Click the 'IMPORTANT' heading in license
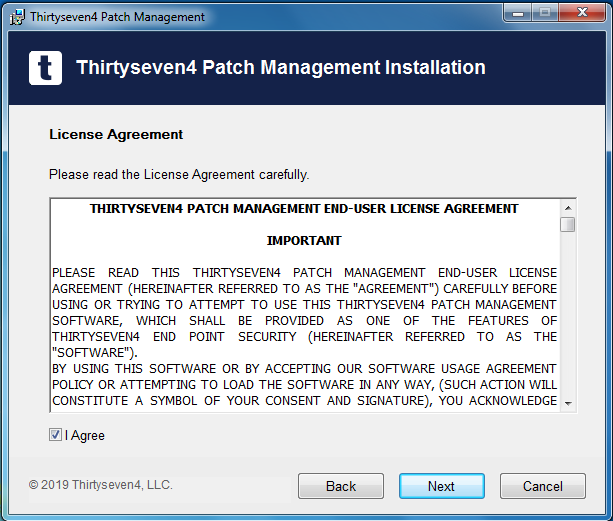The image size is (613, 521). click(x=304, y=241)
